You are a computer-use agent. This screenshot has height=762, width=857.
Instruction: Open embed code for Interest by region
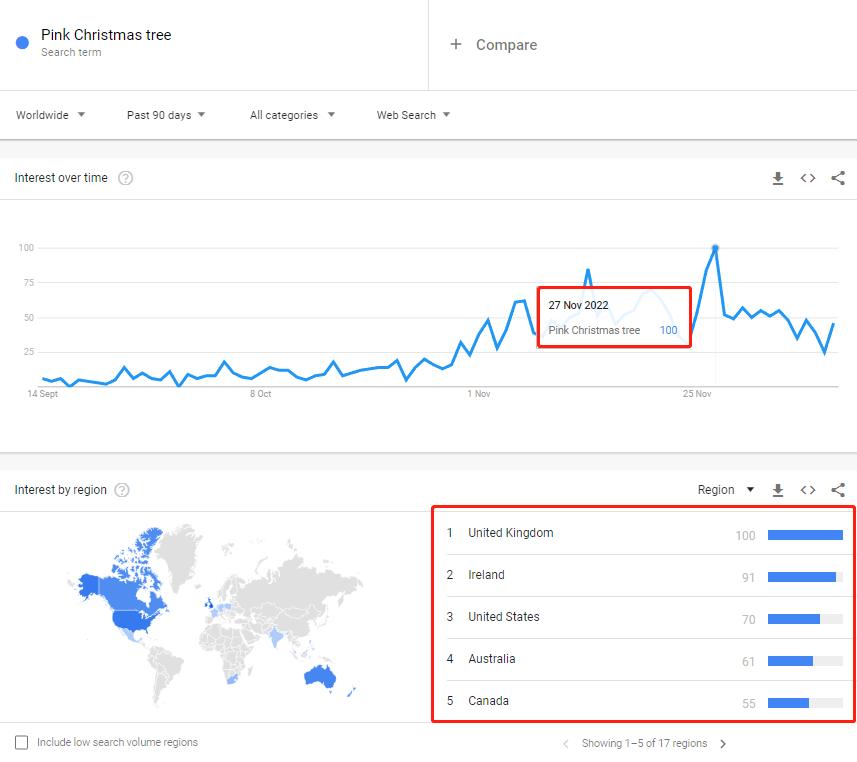coord(808,490)
